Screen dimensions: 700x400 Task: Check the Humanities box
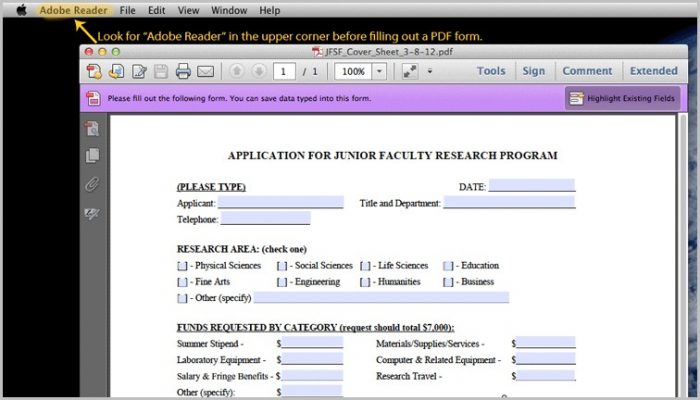[365, 282]
